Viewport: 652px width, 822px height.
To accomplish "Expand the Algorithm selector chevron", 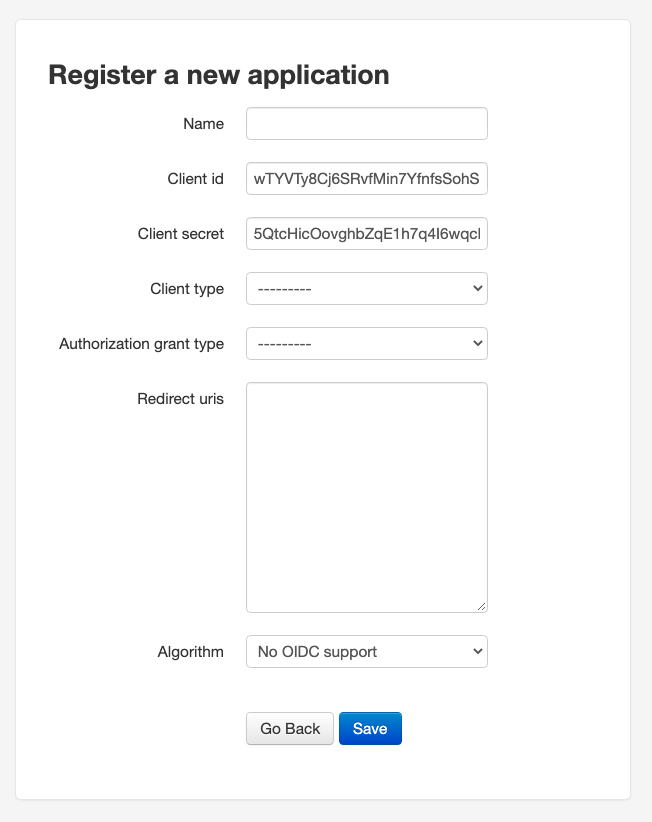I will (x=477, y=651).
